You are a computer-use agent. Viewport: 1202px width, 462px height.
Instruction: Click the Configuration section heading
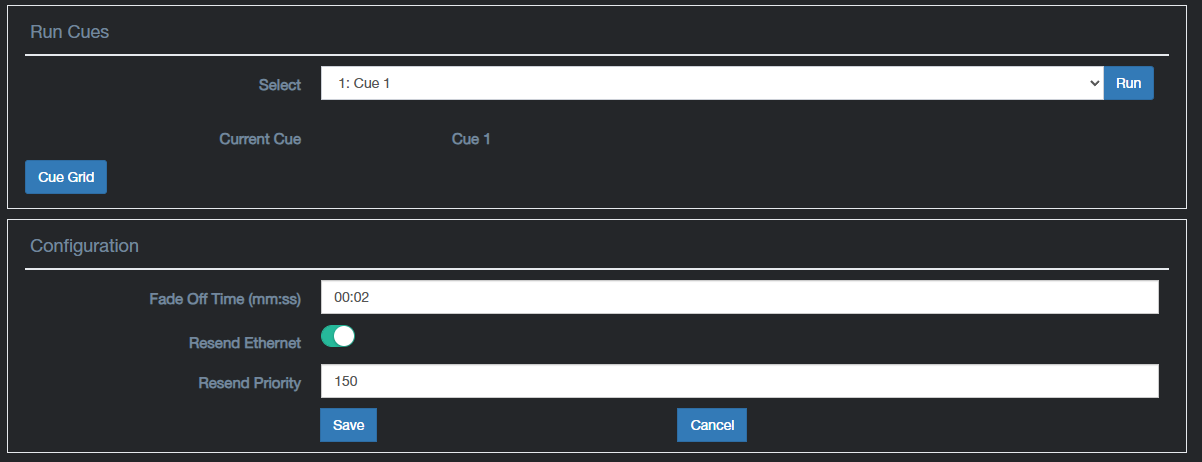(x=84, y=245)
